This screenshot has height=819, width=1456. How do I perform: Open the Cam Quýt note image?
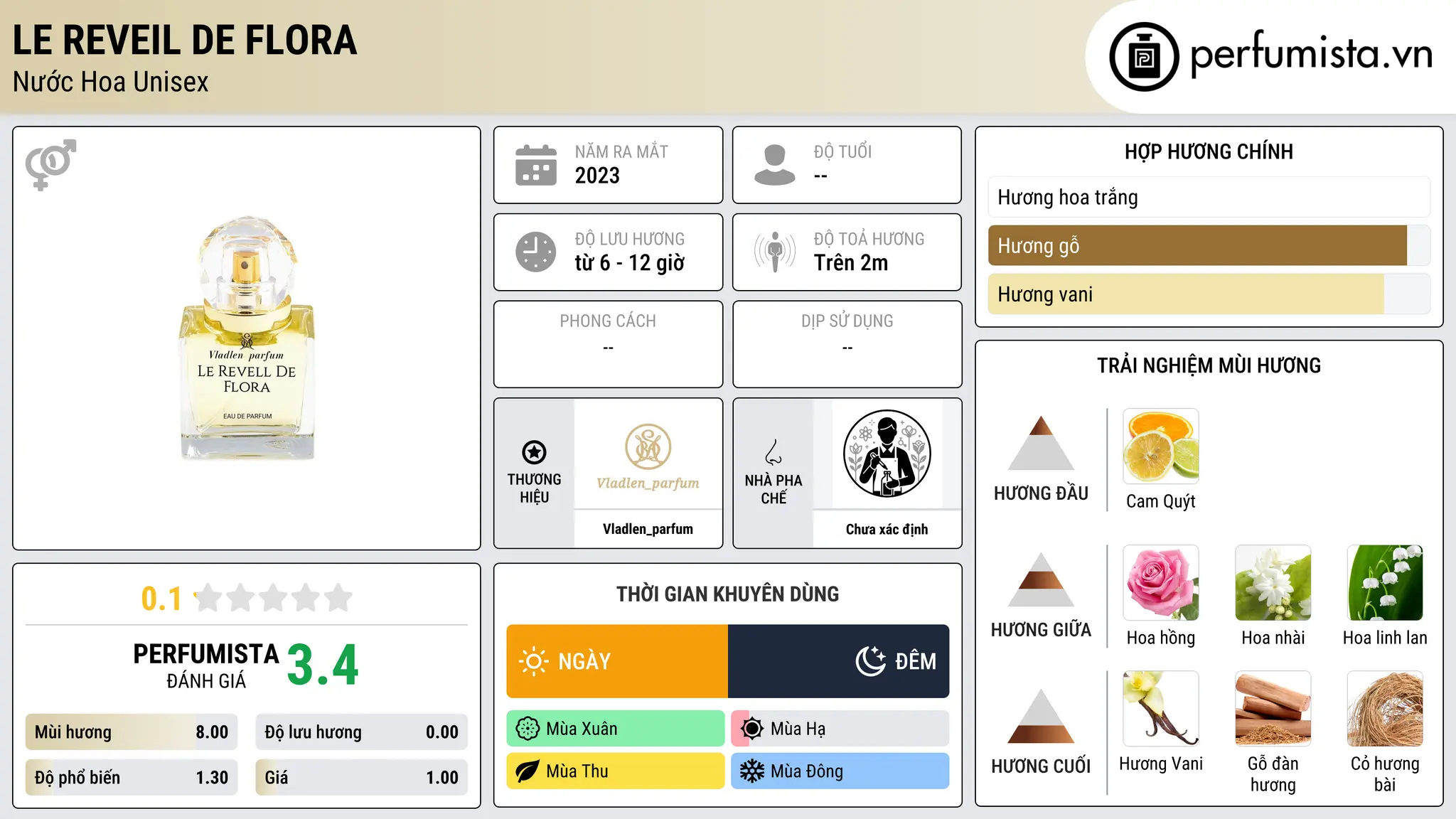(x=1161, y=446)
